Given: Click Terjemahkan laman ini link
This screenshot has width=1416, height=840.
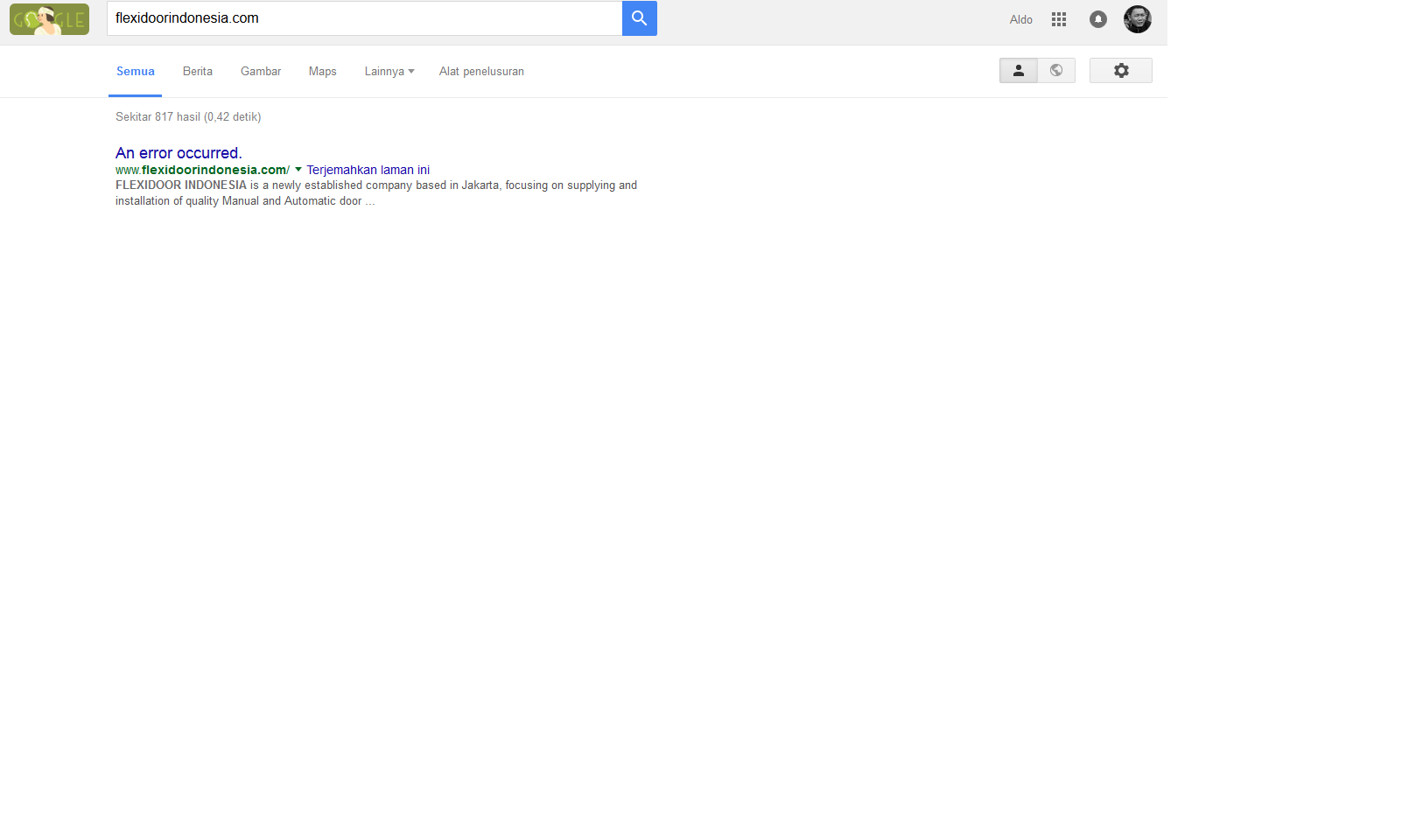Looking at the screenshot, I should coord(368,170).
